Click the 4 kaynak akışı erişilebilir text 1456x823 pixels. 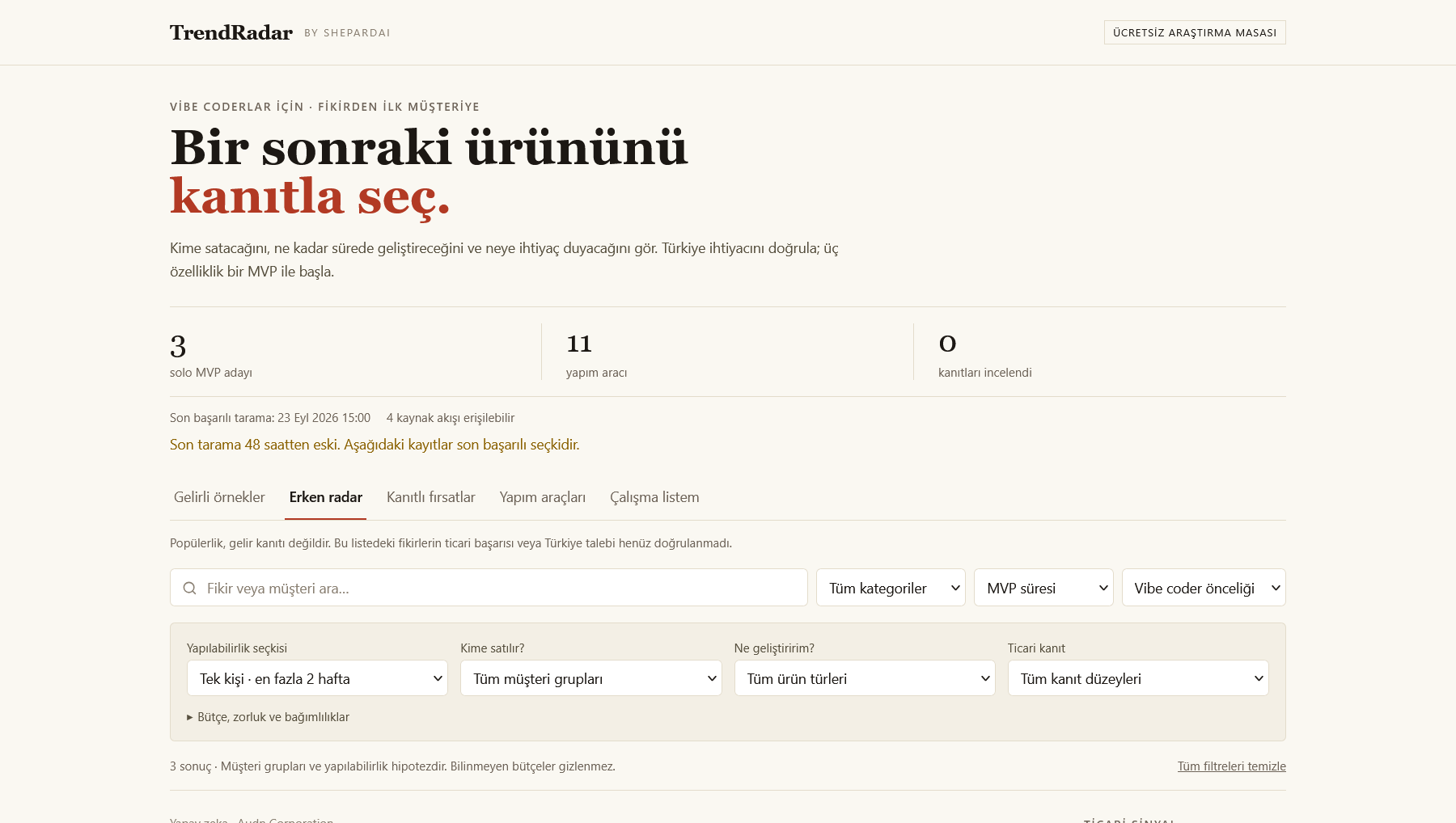click(451, 418)
